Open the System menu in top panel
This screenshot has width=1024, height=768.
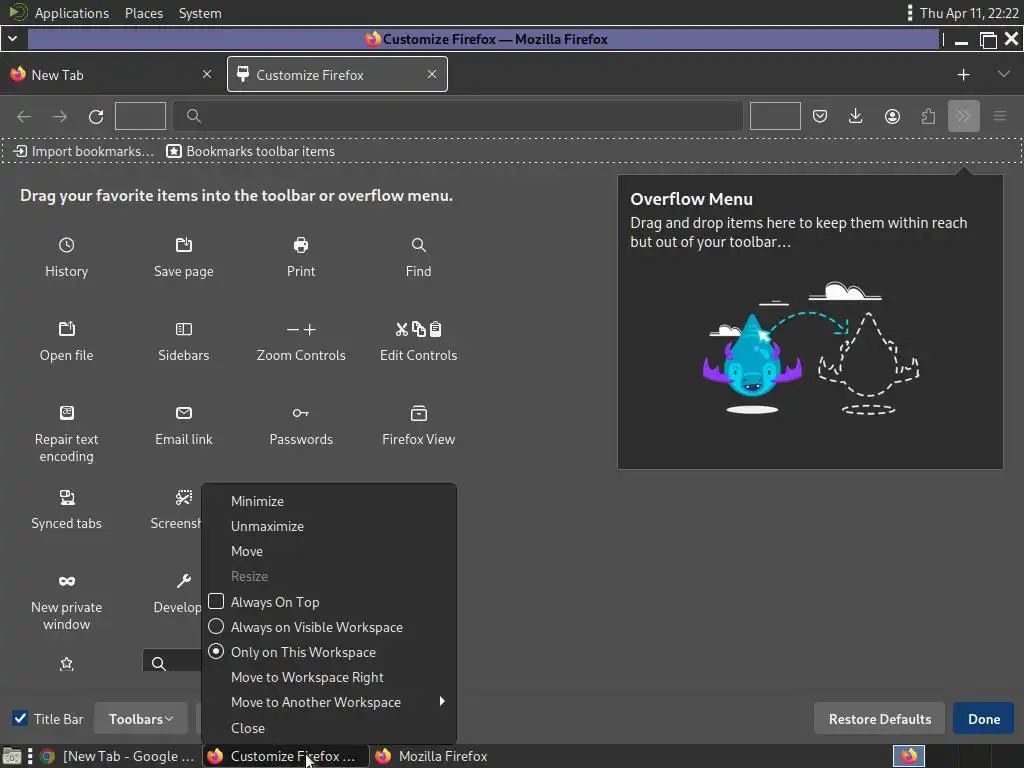pyautogui.click(x=200, y=13)
